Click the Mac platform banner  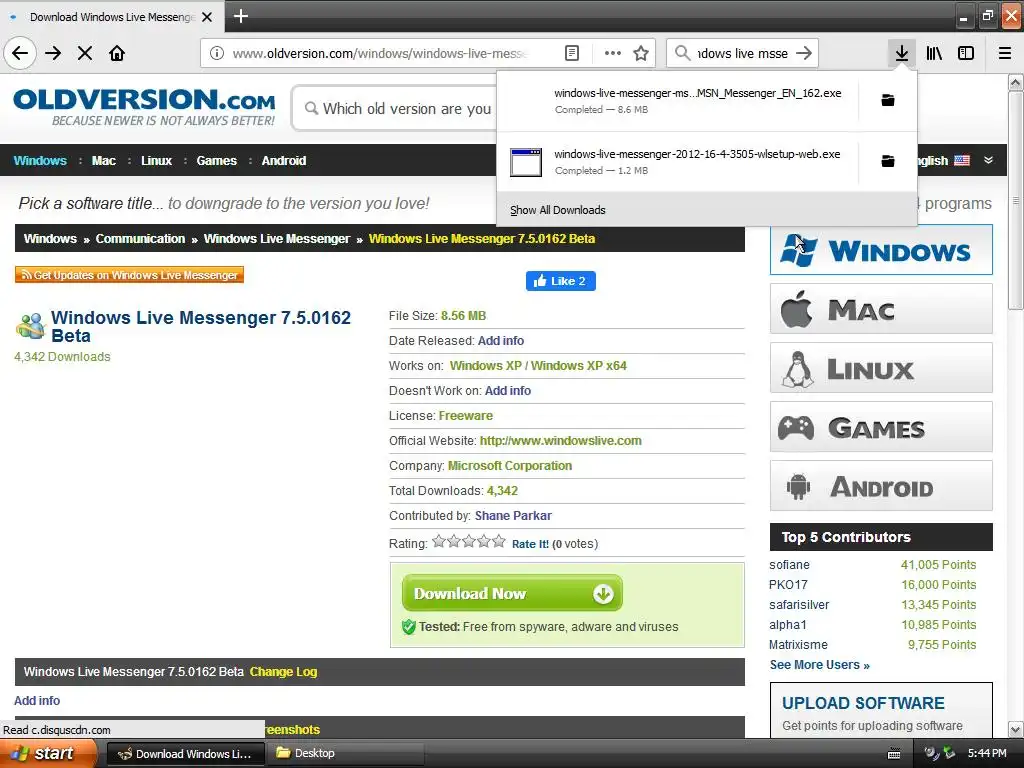tap(881, 309)
